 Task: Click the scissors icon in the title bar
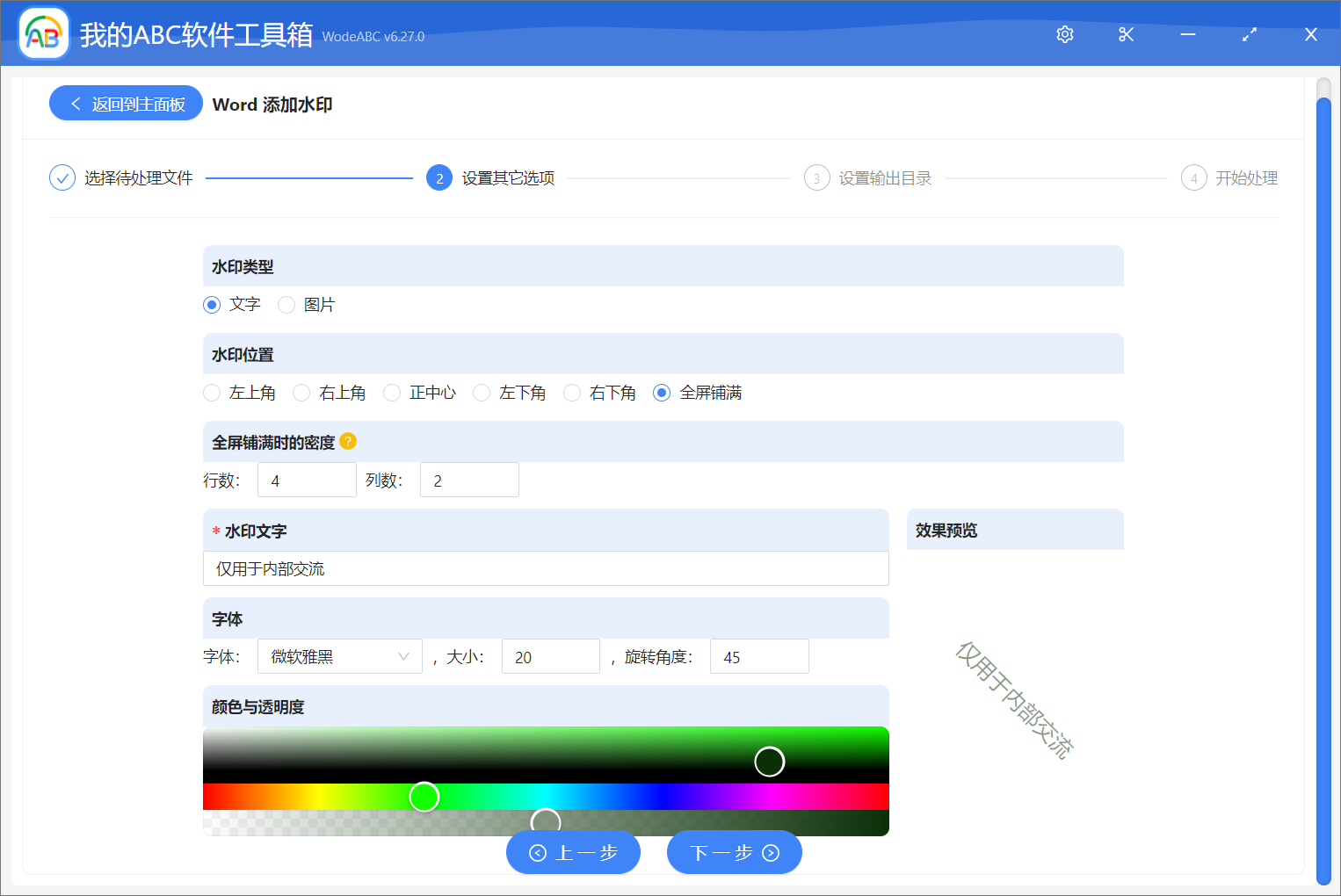click(1126, 34)
